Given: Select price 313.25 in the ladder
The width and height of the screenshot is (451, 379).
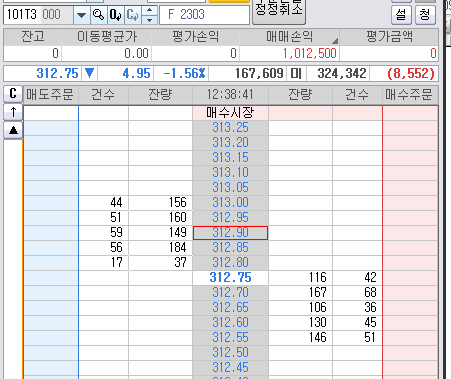Looking at the screenshot, I should [x=230, y=128].
